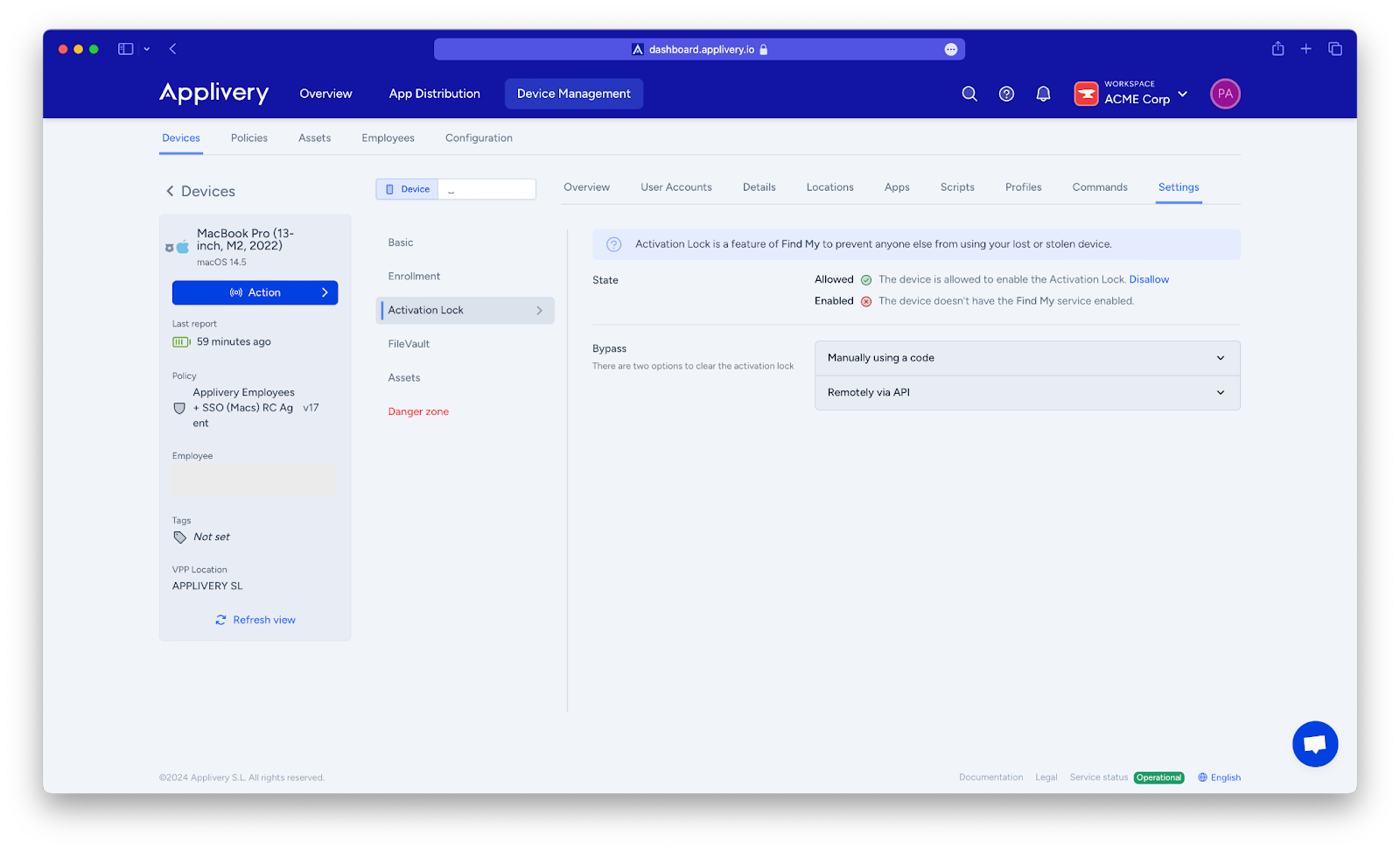Viewport: 1400px width, 850px height.
Task: Click the green Allowed check icon
Action: pyautogui.click(x=866, y=280)
